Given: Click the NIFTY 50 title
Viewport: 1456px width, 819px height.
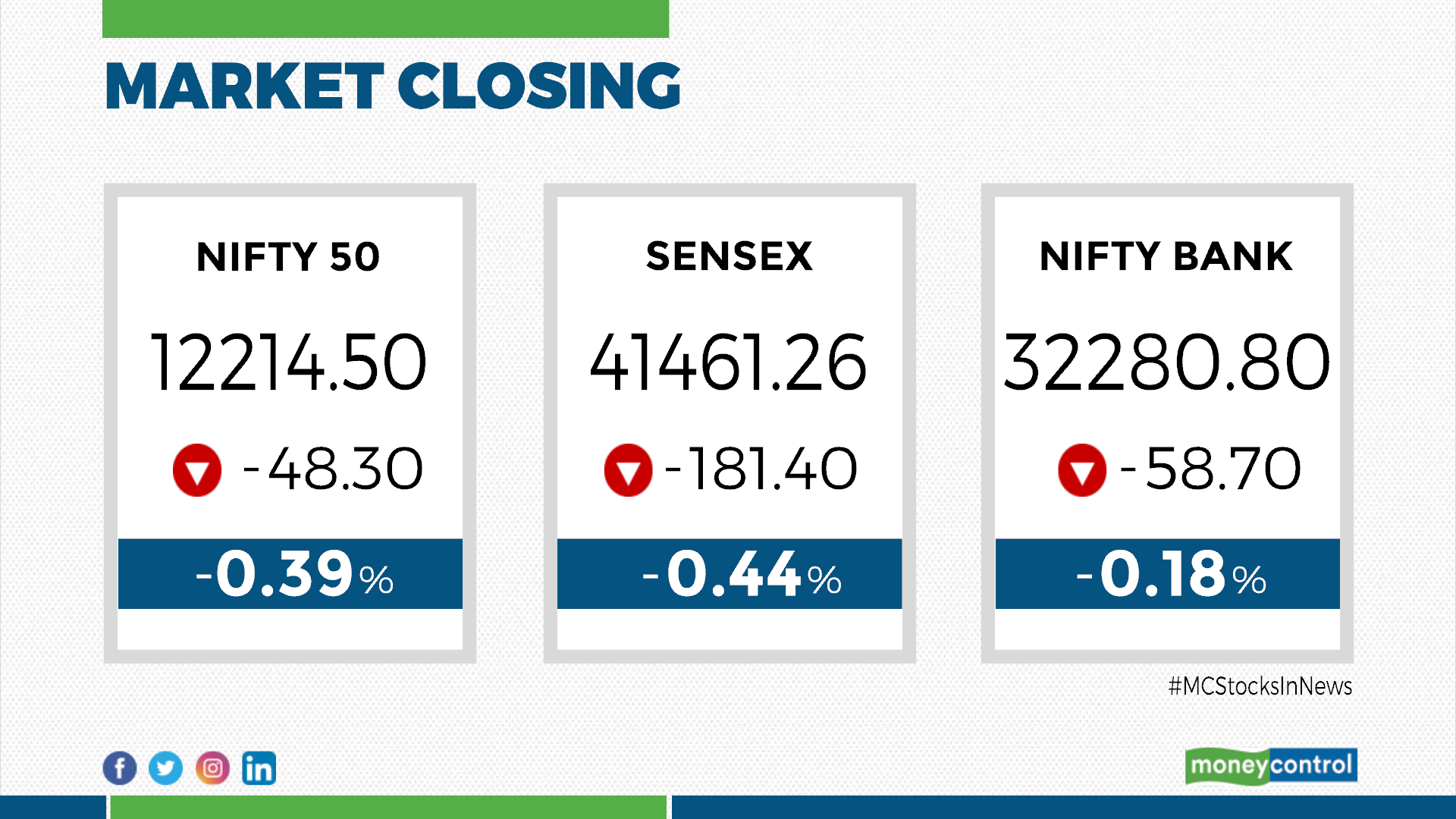Looking at the screenshot, I should [x=288, y=257].
